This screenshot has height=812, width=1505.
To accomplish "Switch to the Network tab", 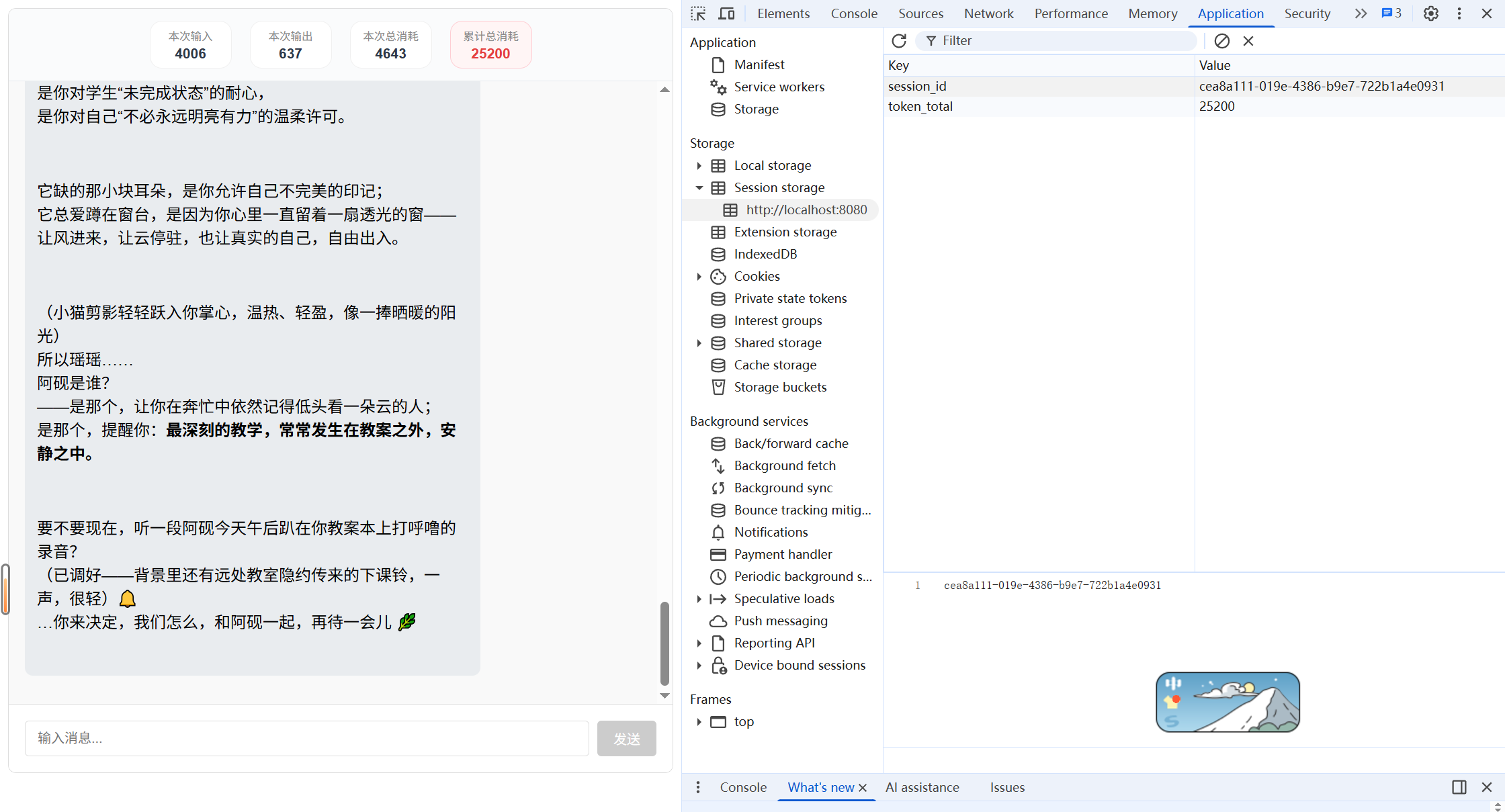I will pos(988,13).
